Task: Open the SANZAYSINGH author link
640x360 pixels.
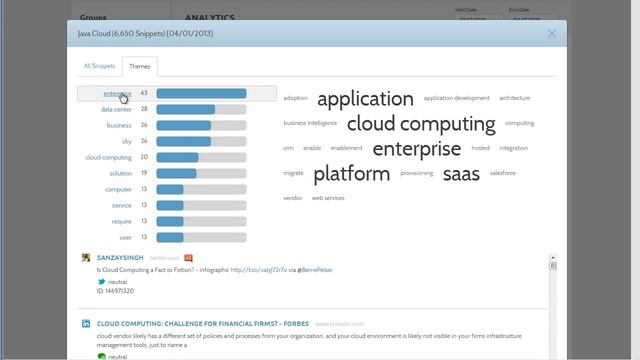Action: click(x=120, y=258)
